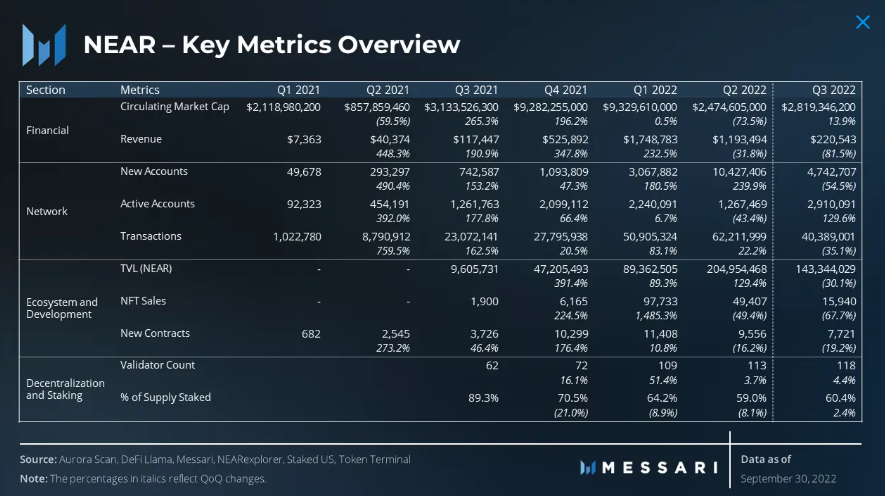Click the 9,605,731 TVL value

(474, 269)
